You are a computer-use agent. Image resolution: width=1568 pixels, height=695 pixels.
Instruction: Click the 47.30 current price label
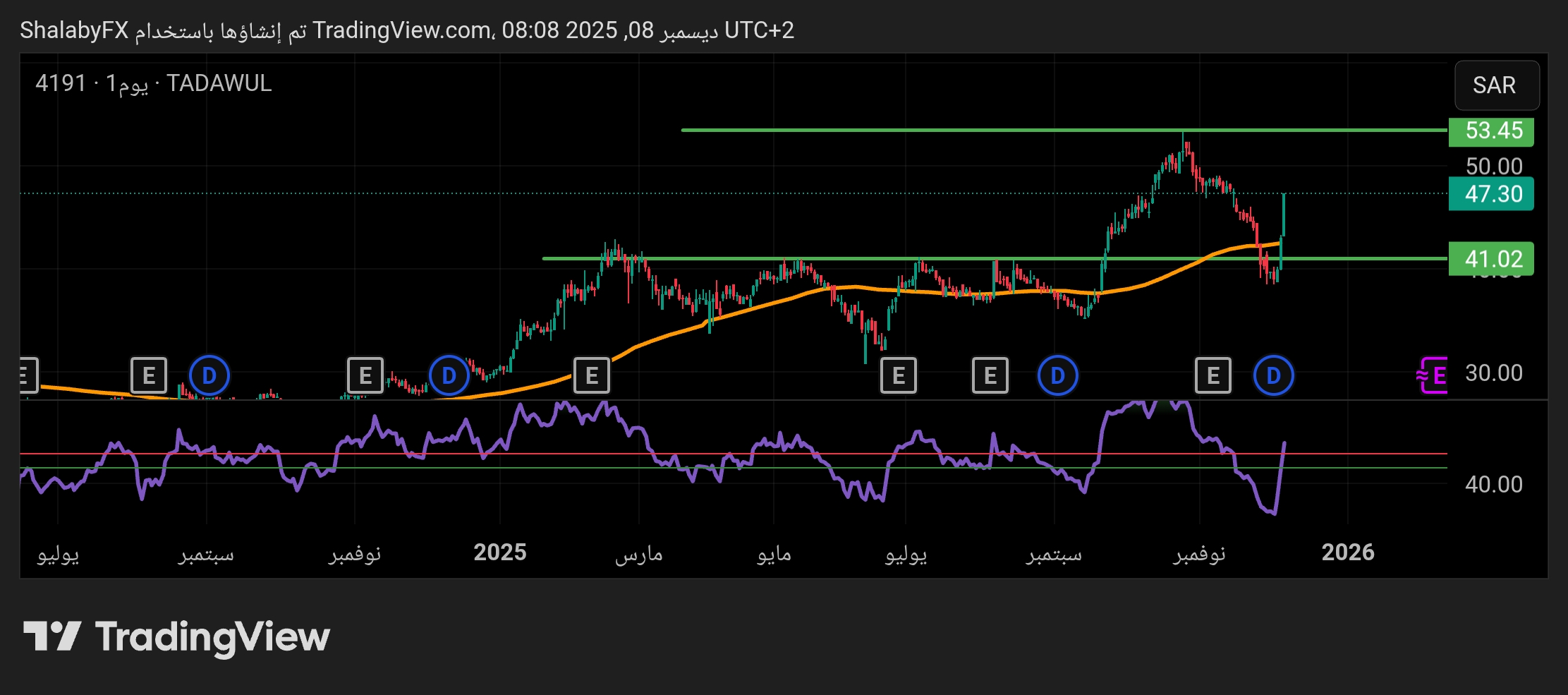tap(1491, 194)
